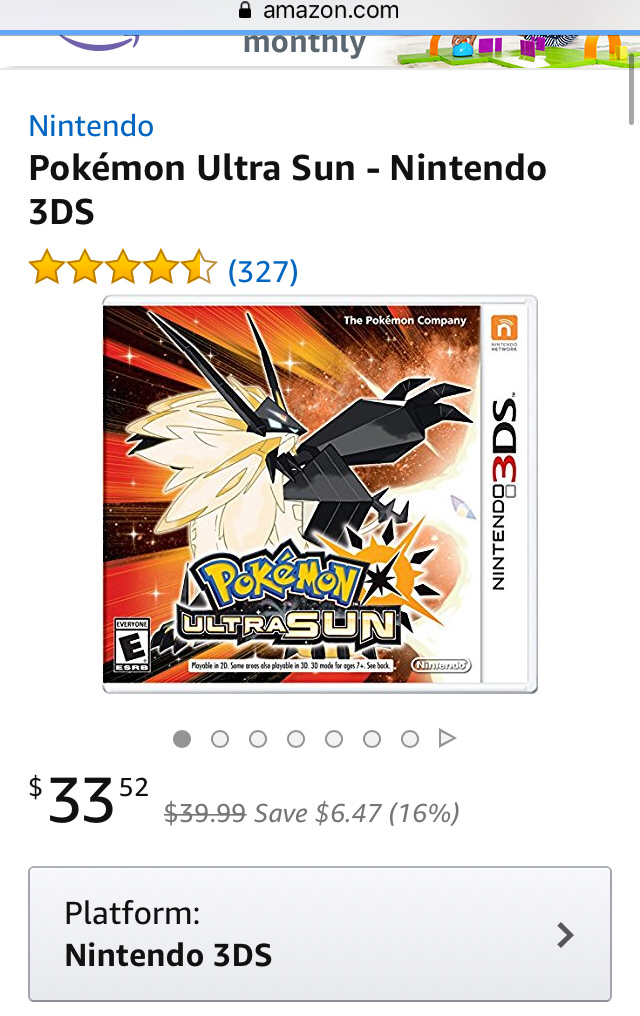640x1016 pixels.
Task: Click the amazon.com address bar
Action: tap(320, 11)
